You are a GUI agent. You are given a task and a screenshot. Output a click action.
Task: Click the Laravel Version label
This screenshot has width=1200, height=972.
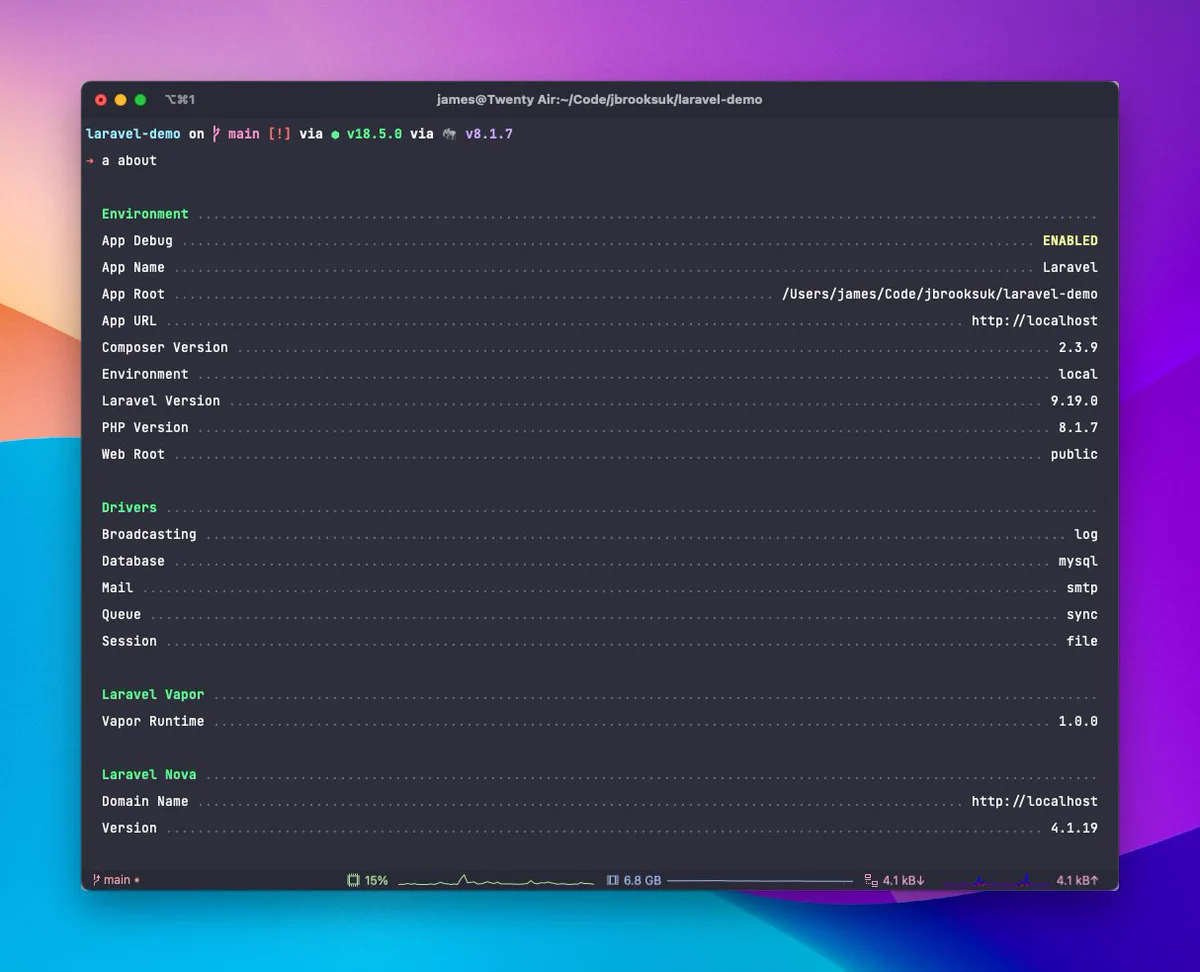[x=161, y=401]
